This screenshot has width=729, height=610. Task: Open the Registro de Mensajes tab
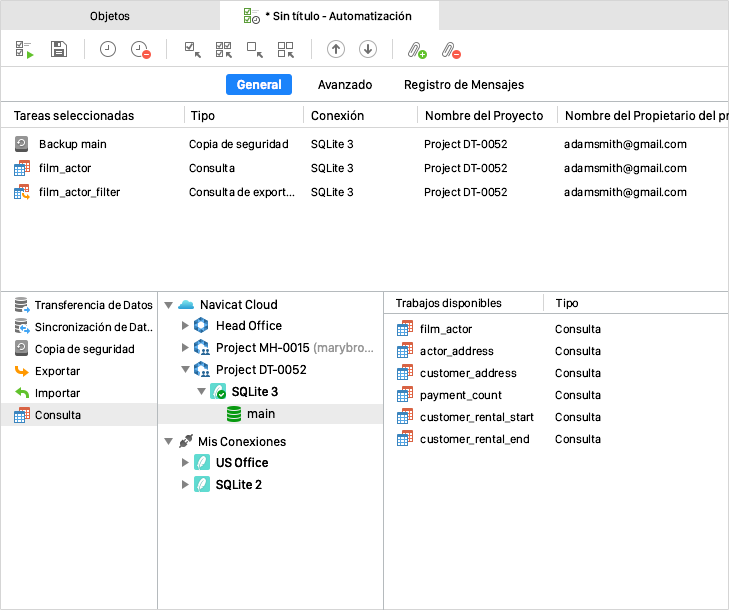pos(464,85)
